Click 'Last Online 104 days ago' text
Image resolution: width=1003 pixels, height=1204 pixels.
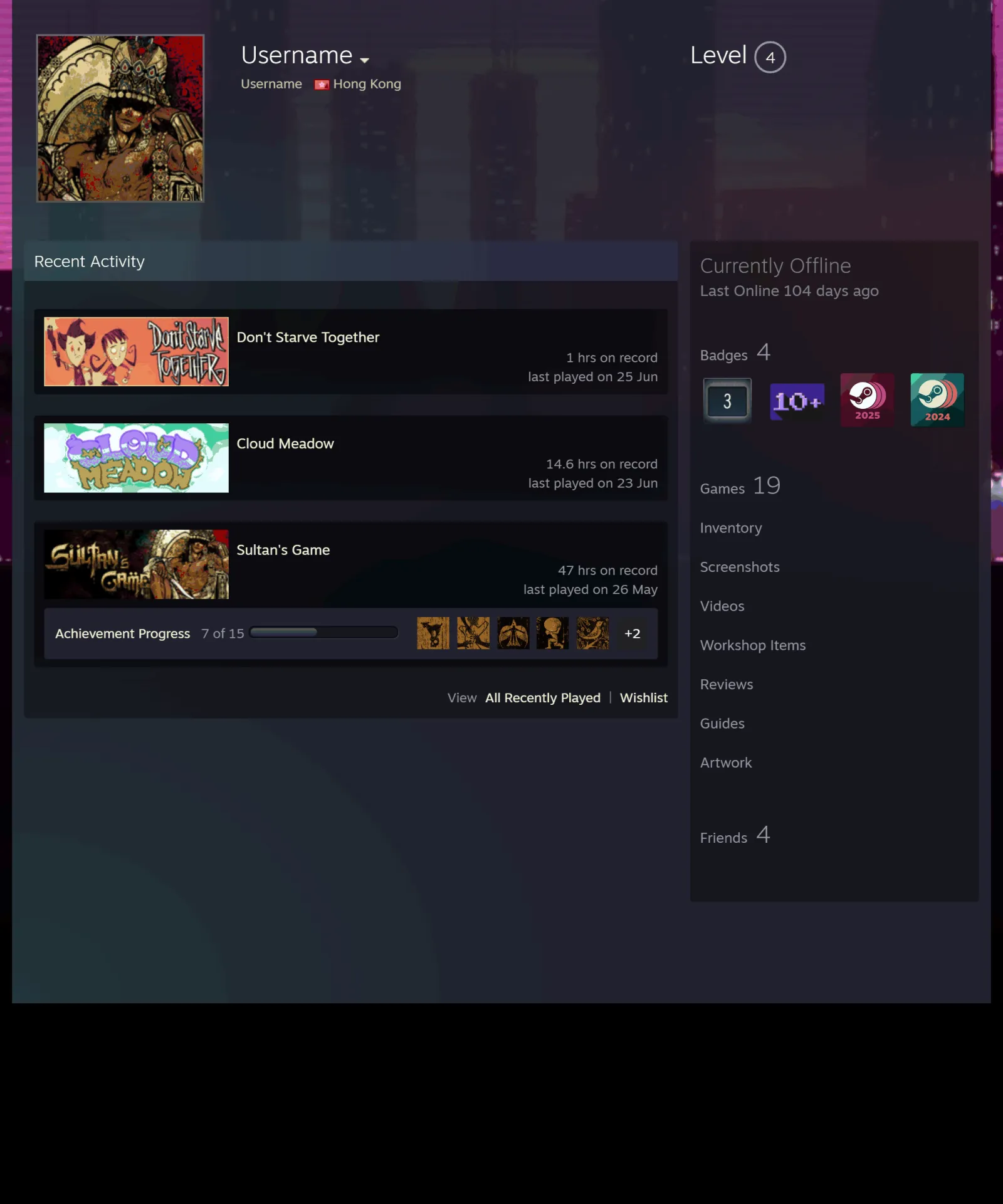(789, 291)
